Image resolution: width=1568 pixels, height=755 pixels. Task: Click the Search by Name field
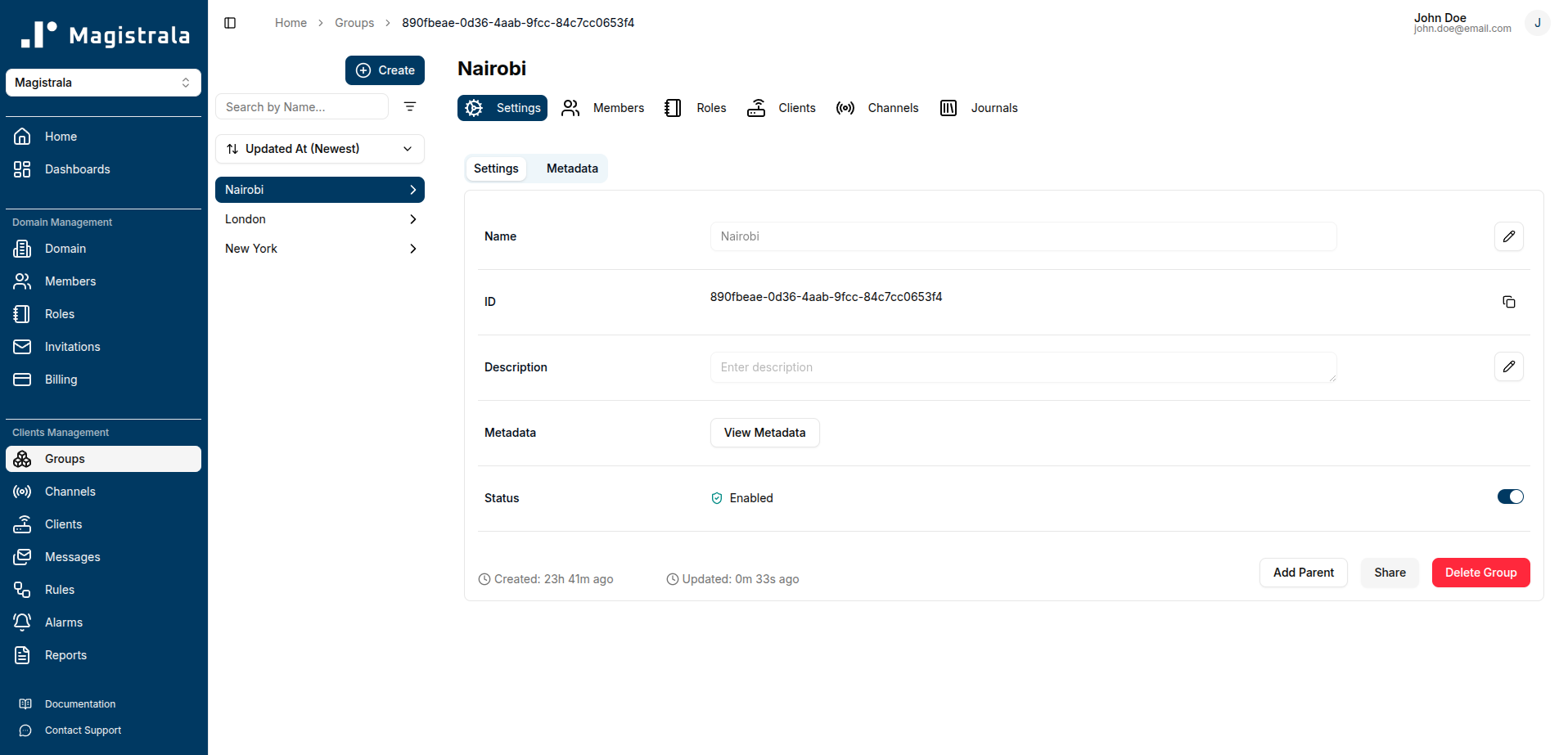coord(301,107)
